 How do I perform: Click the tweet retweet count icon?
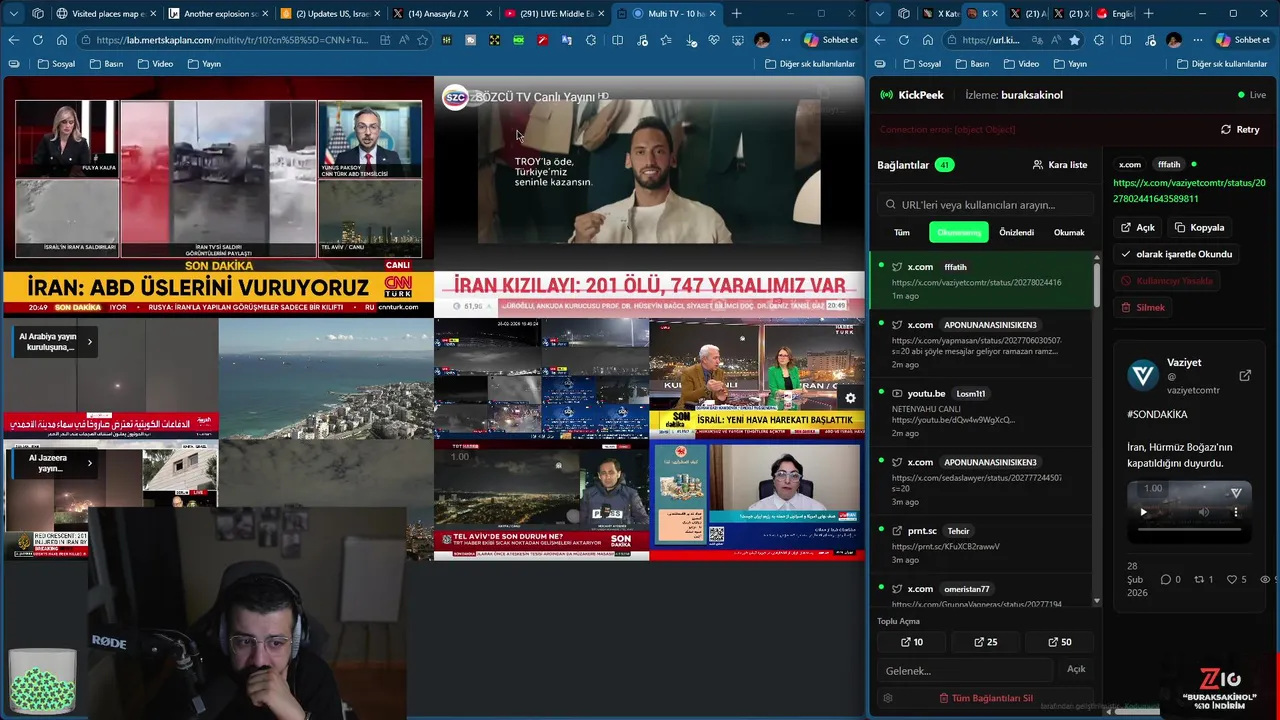coord(1199,579)
